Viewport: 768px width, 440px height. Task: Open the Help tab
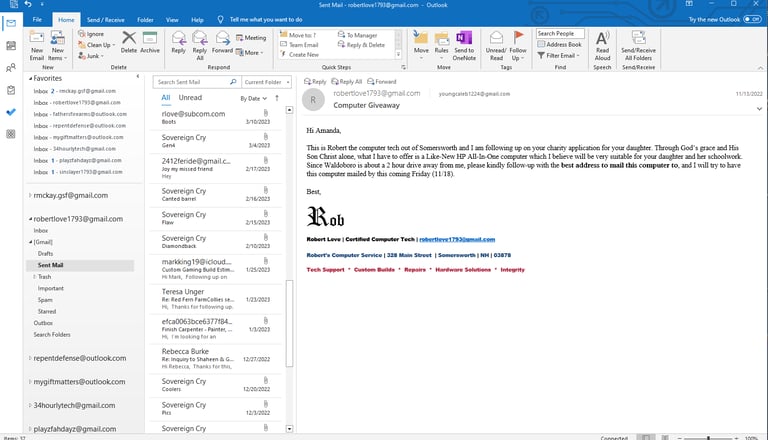tap(197, 20)
